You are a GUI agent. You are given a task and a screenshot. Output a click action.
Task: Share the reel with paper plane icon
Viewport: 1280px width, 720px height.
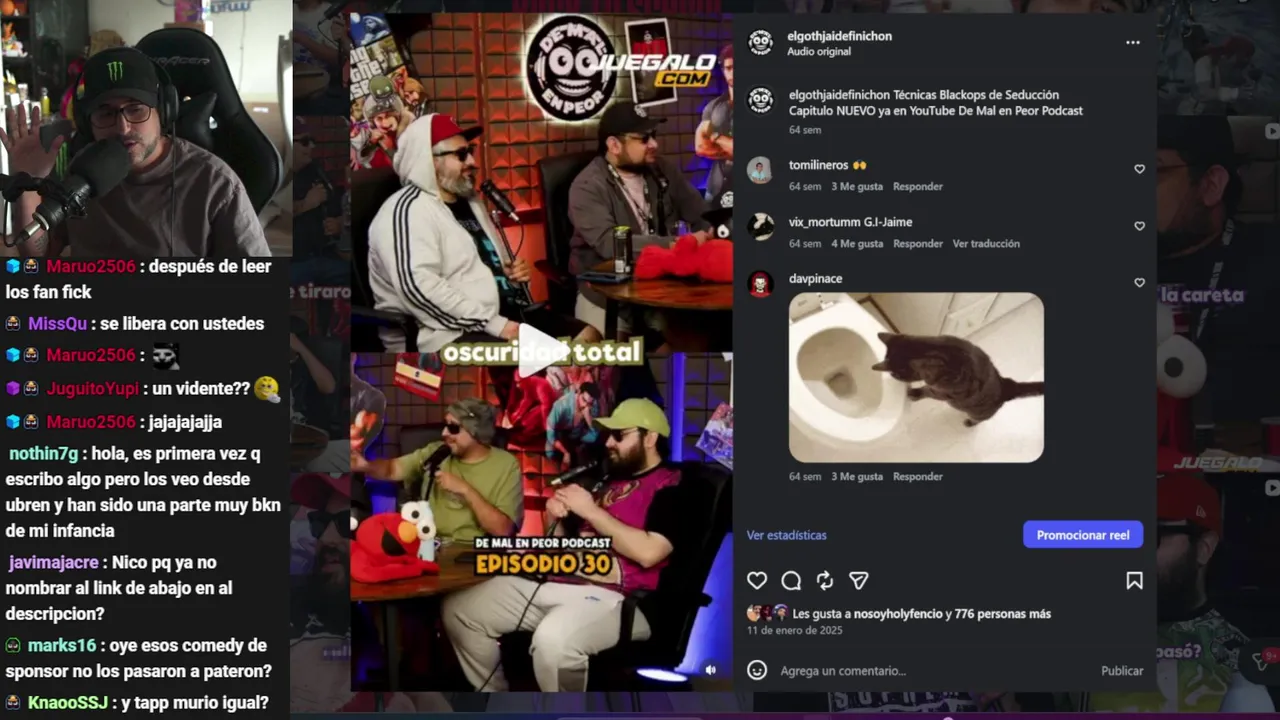point(859,581)
